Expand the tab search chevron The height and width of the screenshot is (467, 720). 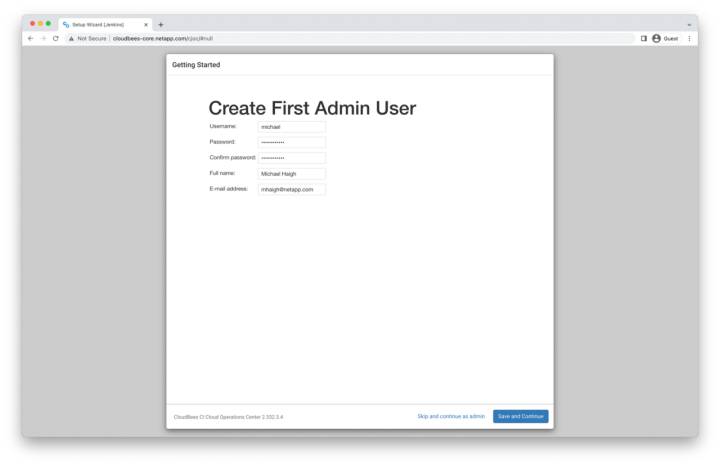[689, 24]
